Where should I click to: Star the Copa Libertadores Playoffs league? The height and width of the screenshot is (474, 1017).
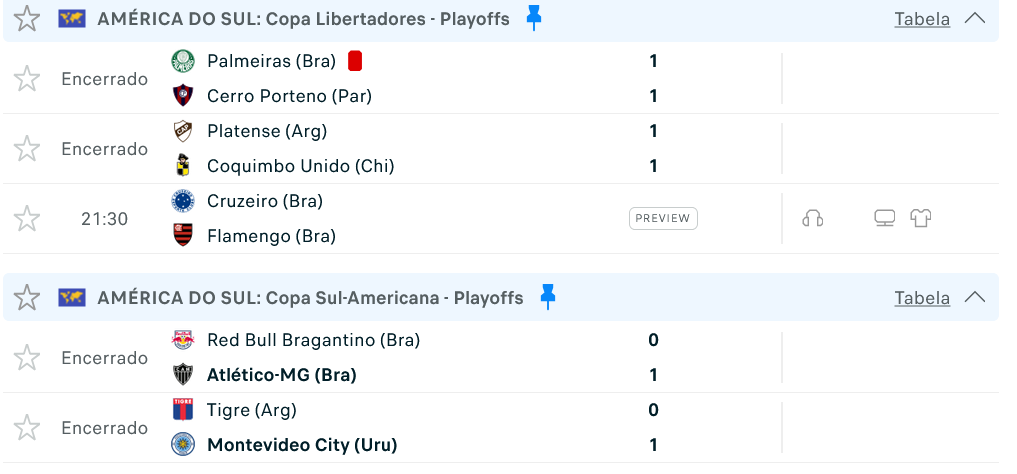pos(27,19)
